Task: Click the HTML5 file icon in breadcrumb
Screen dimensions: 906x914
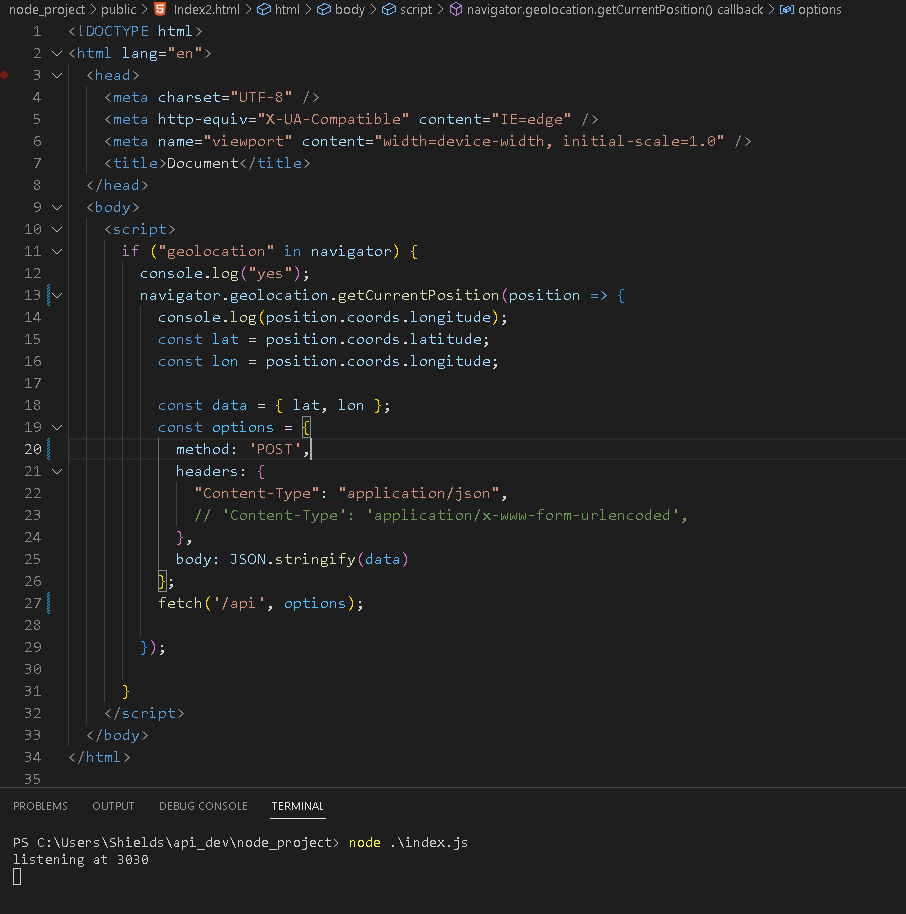Action: tap(160, 9)
